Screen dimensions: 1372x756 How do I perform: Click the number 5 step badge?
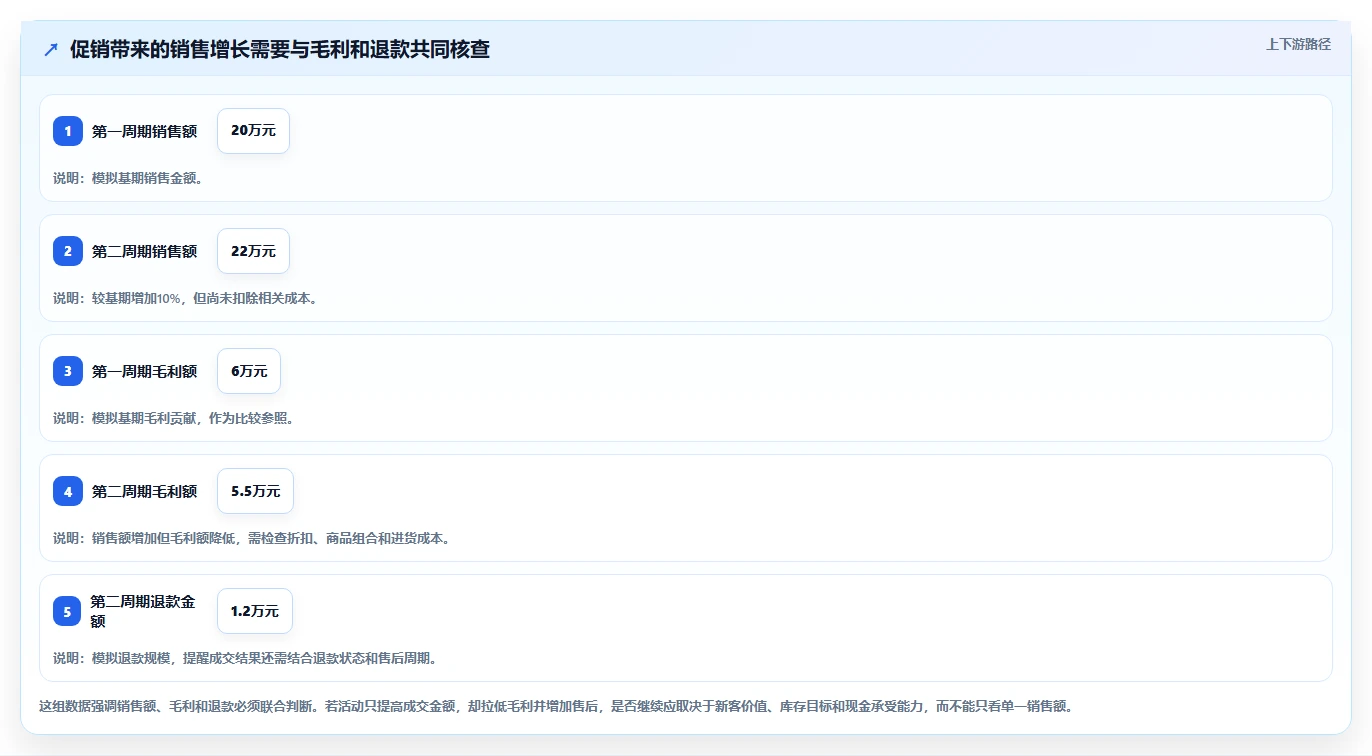pyautogui.click(x=67, y=611)
